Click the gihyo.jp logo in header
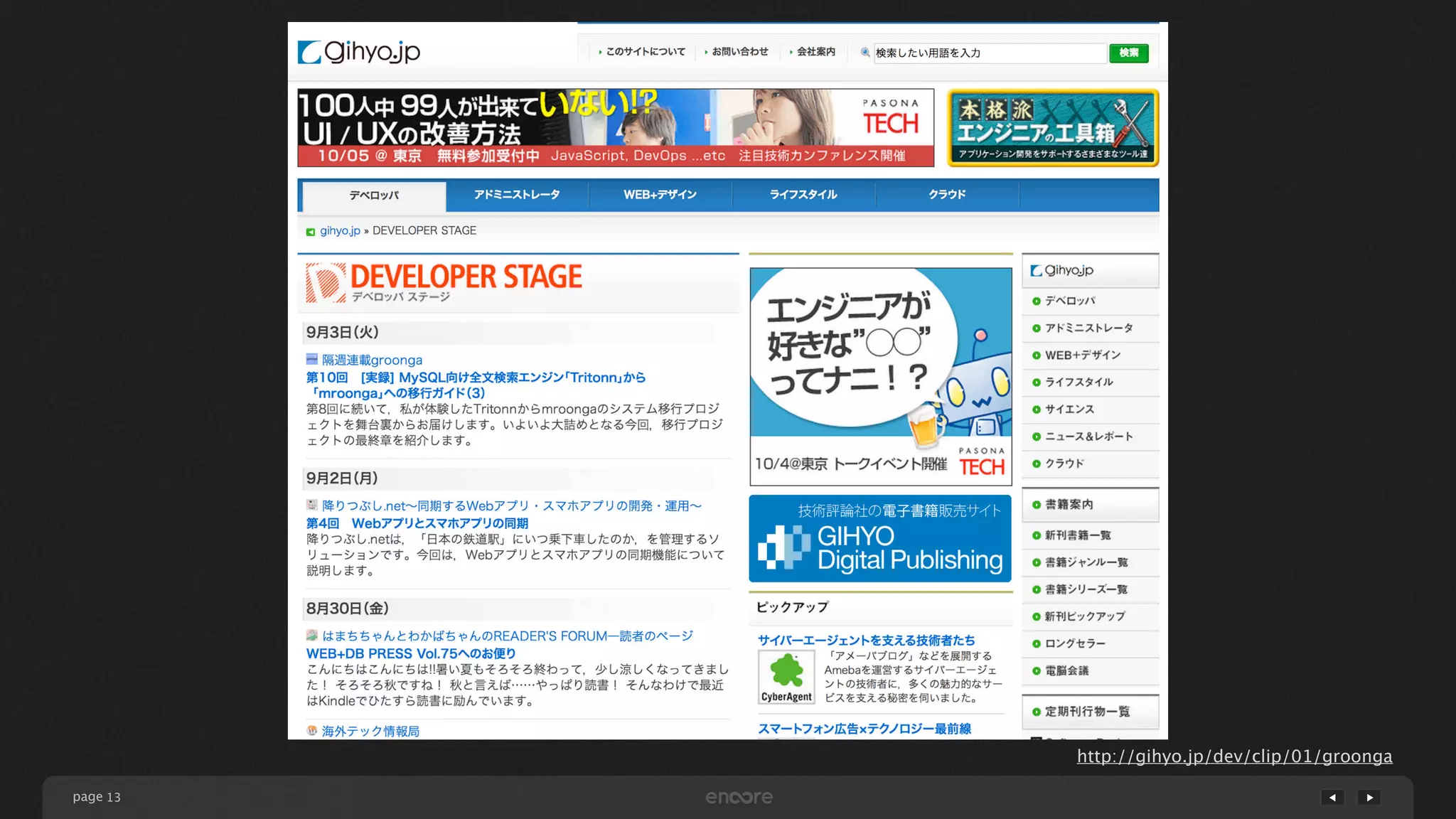 pos(359,52)
